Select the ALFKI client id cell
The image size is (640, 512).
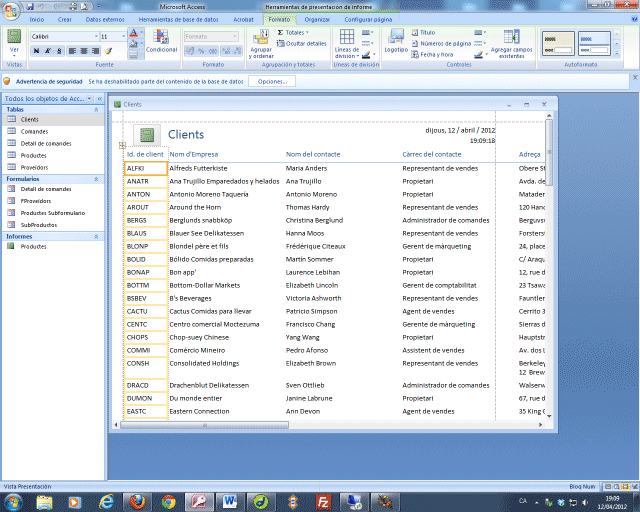tap(146, 168)
